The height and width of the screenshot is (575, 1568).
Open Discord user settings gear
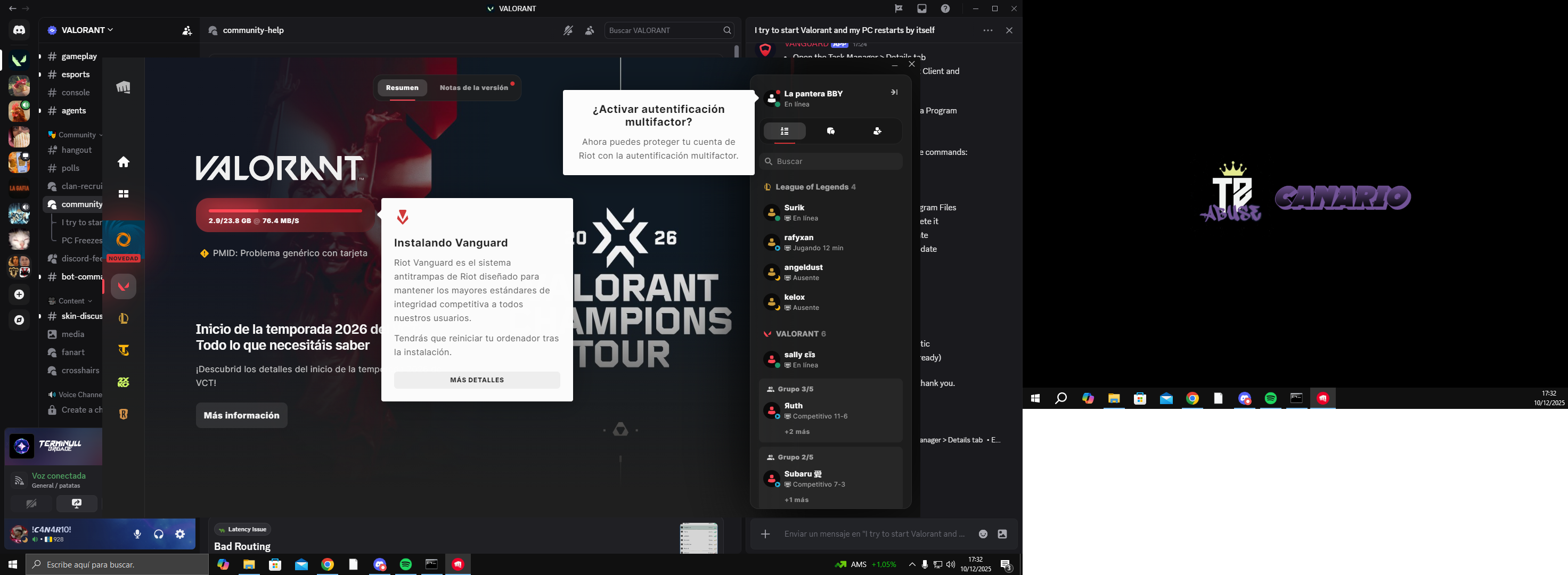(x=180, y=534)
